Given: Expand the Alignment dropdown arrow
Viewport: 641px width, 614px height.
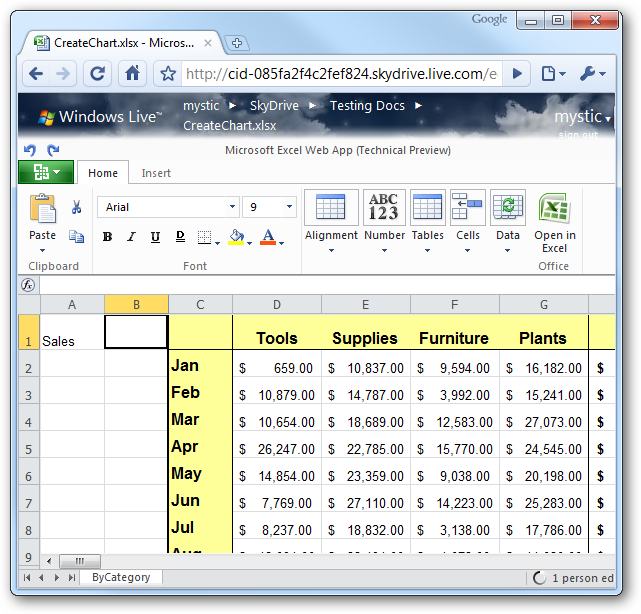Looking at the screenshot, I should tap(332, 250).
